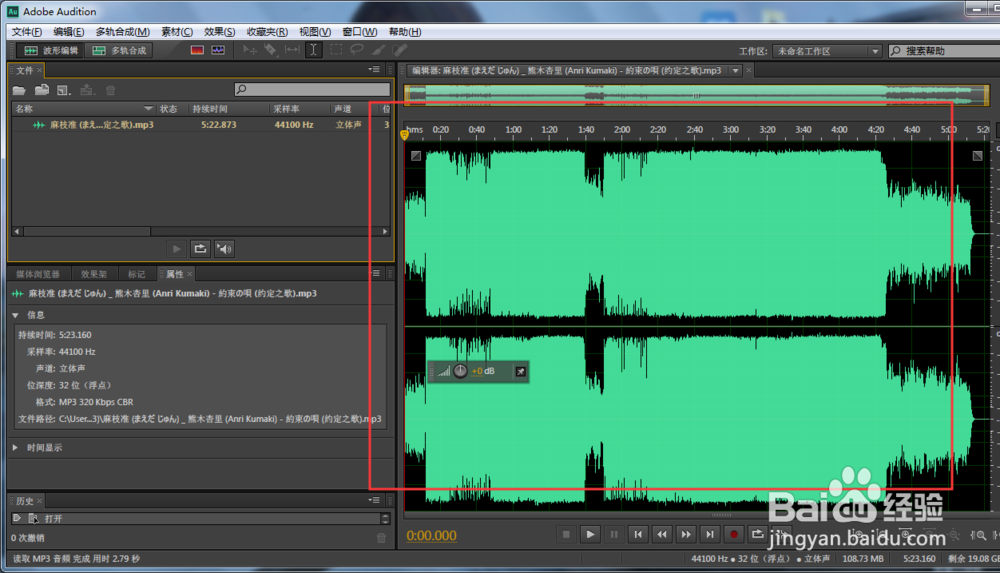1000x573 pixels.
Task: Click the Files panel preview play button
Action: coord(177,249)
